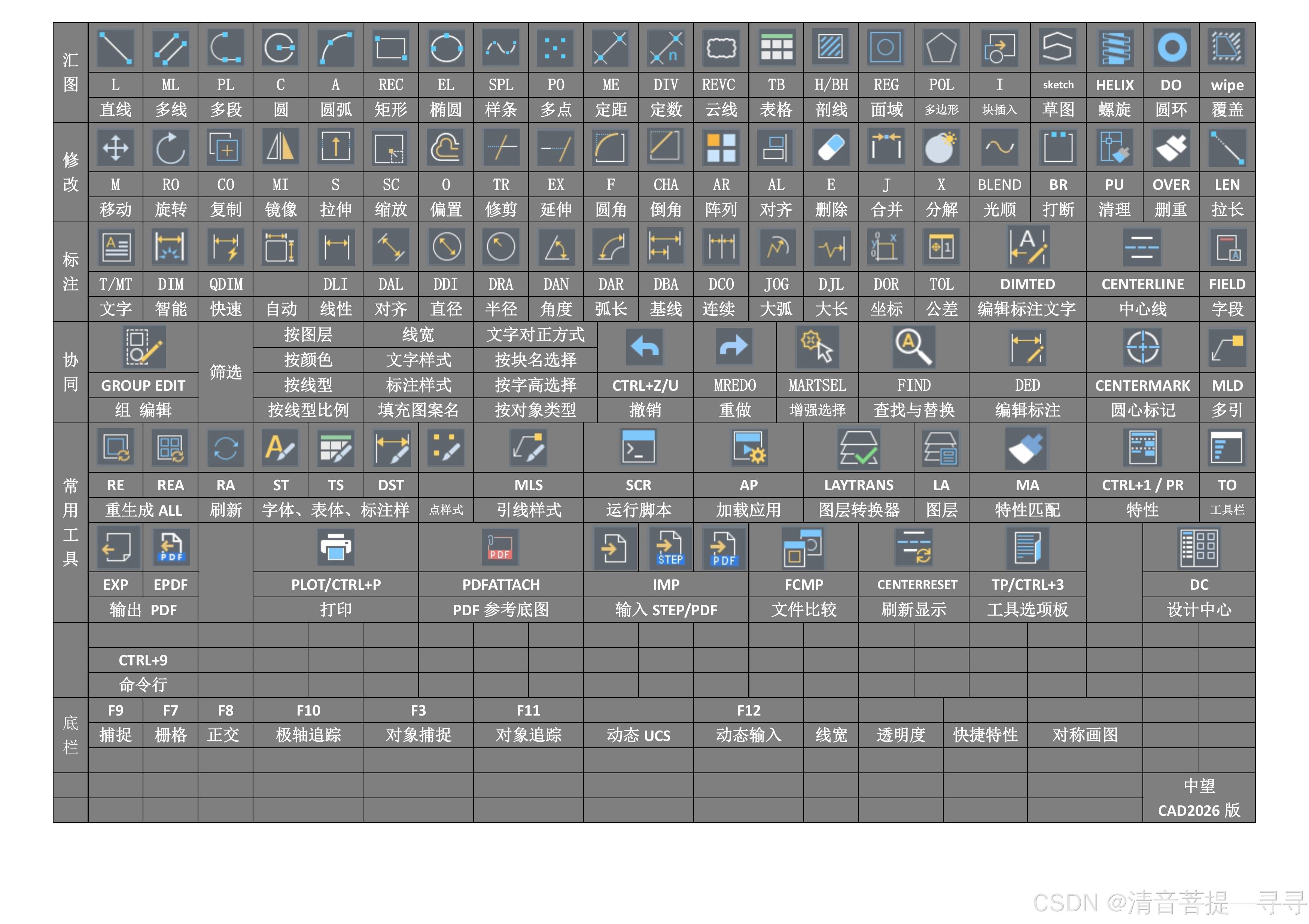Select the 按图层 filter option
This screenshot has width=1309, height=924.
[308, 335]
